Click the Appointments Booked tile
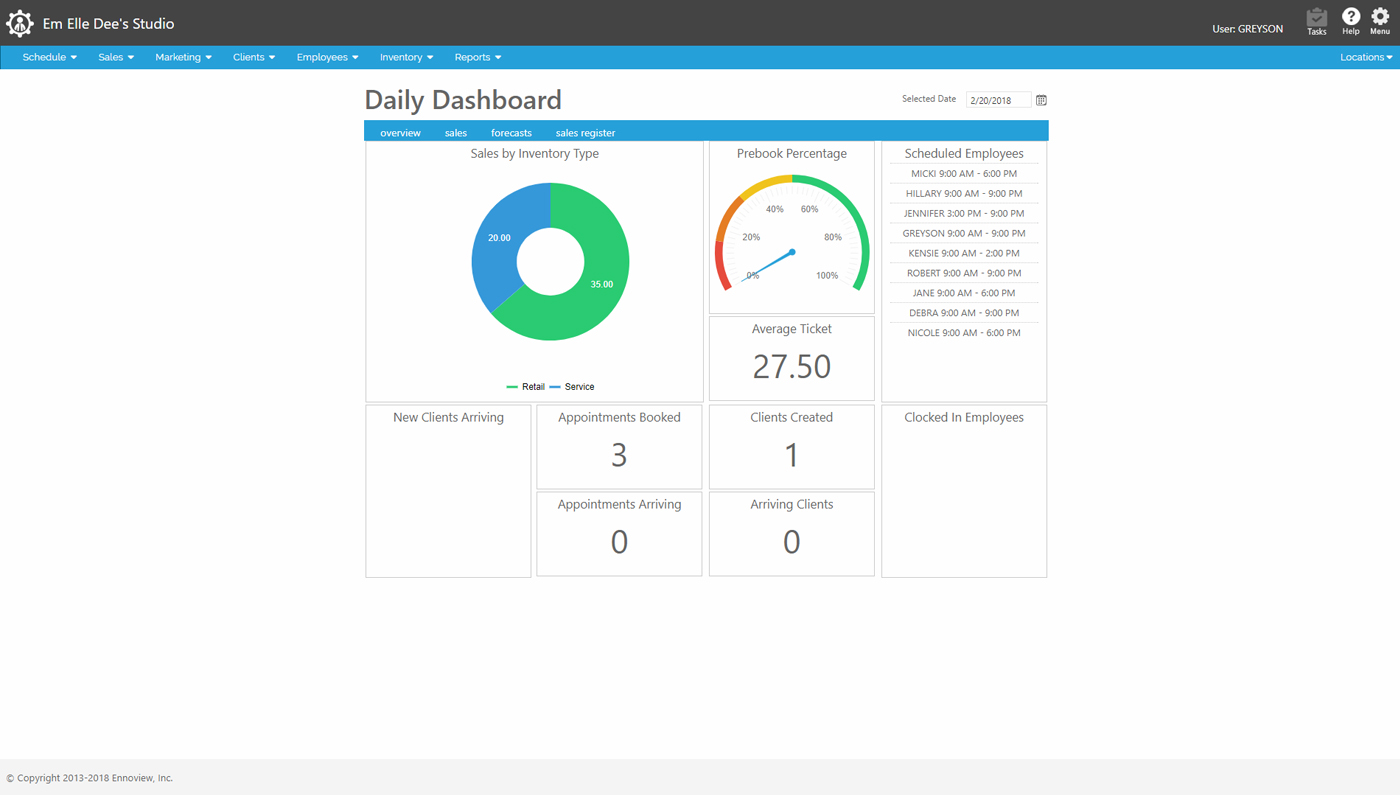 [x=619, y=446]
